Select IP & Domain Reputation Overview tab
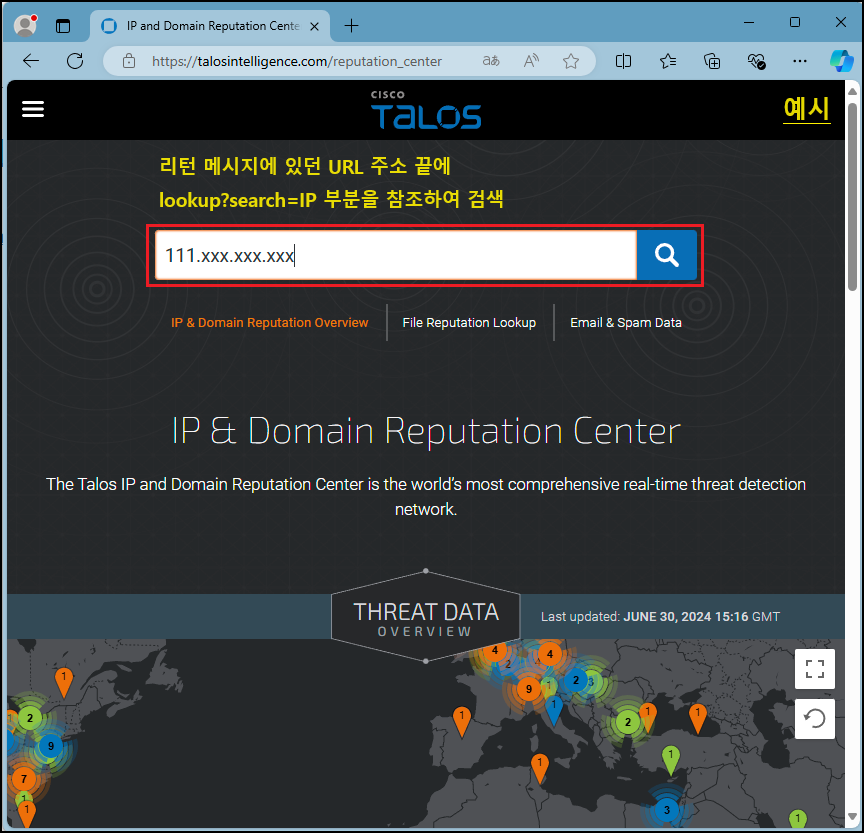Viewport: 864px width, 833px height. (x=269, y=323)
